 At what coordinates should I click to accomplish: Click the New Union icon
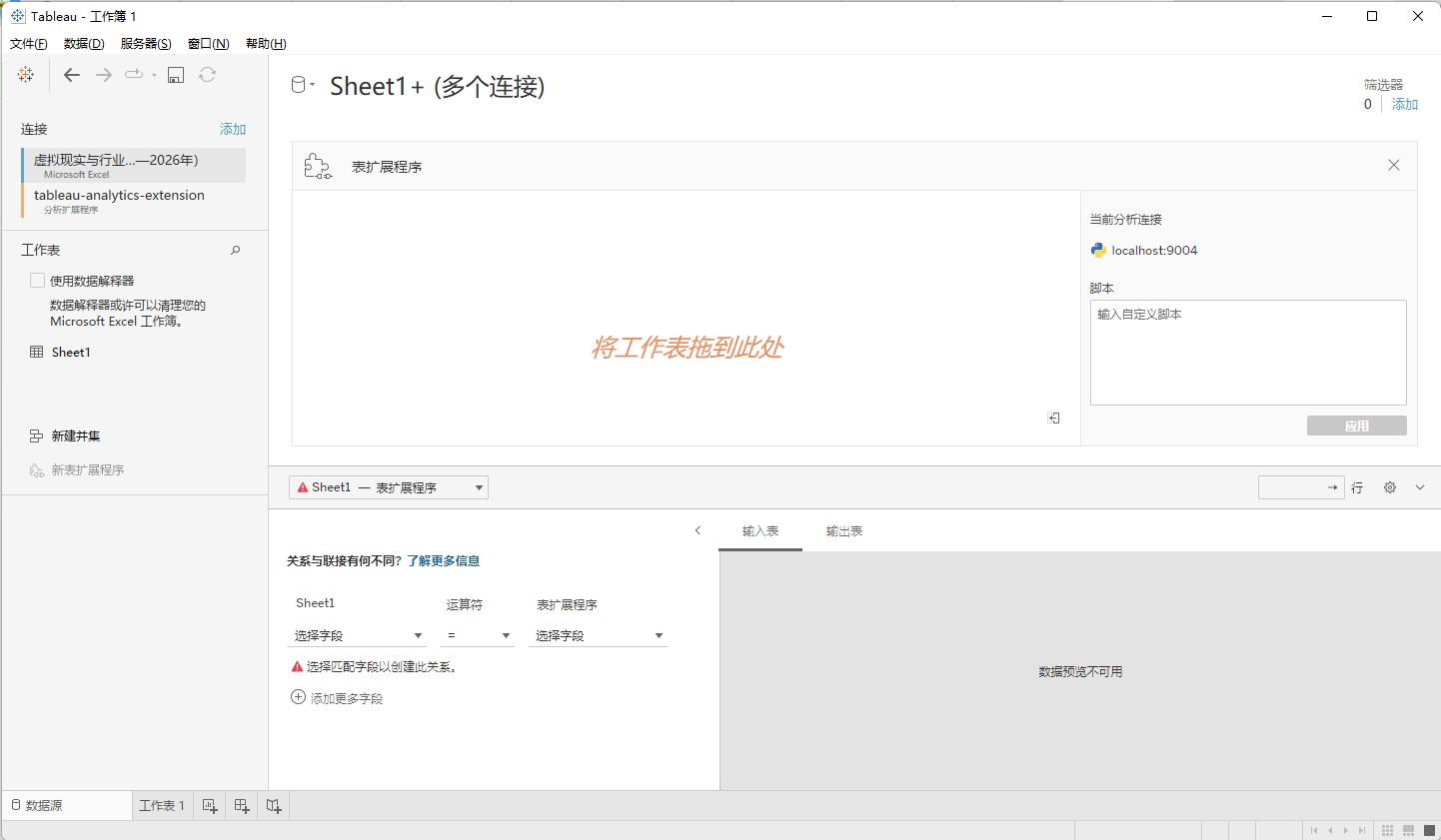pos(37,436)
